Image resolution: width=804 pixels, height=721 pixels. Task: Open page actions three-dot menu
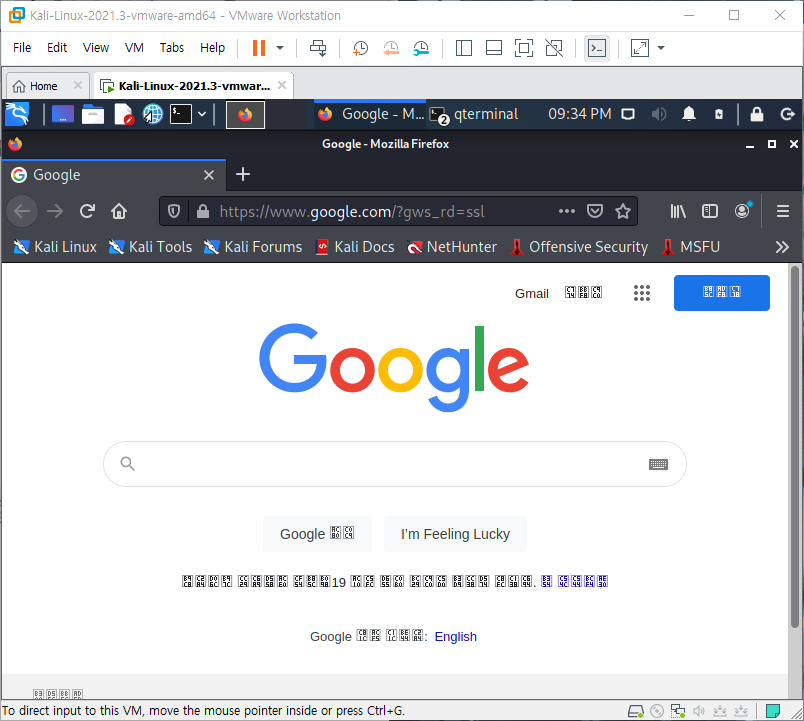click(567, 211)
